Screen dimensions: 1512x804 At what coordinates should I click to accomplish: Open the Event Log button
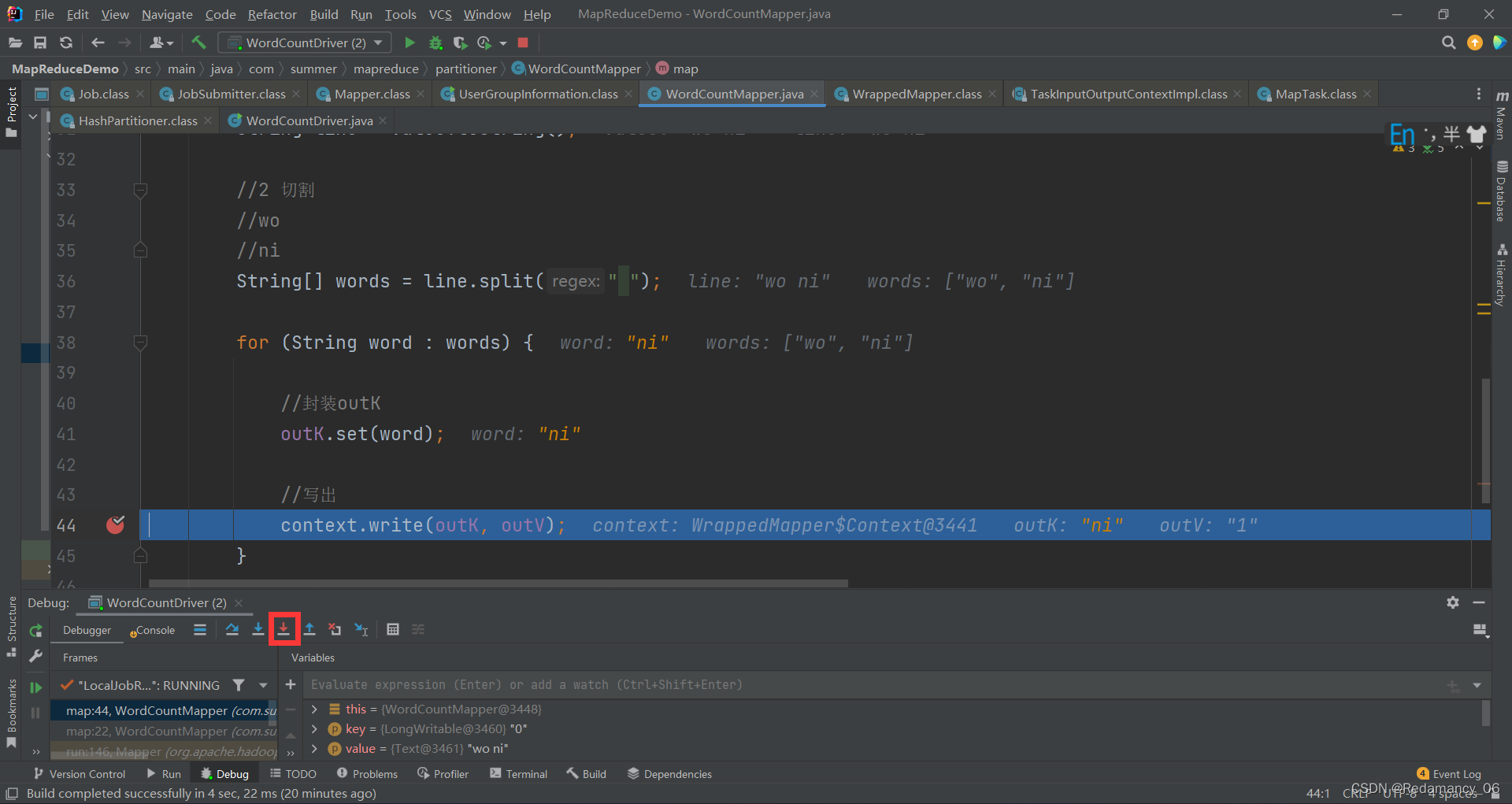[1449, 774]
